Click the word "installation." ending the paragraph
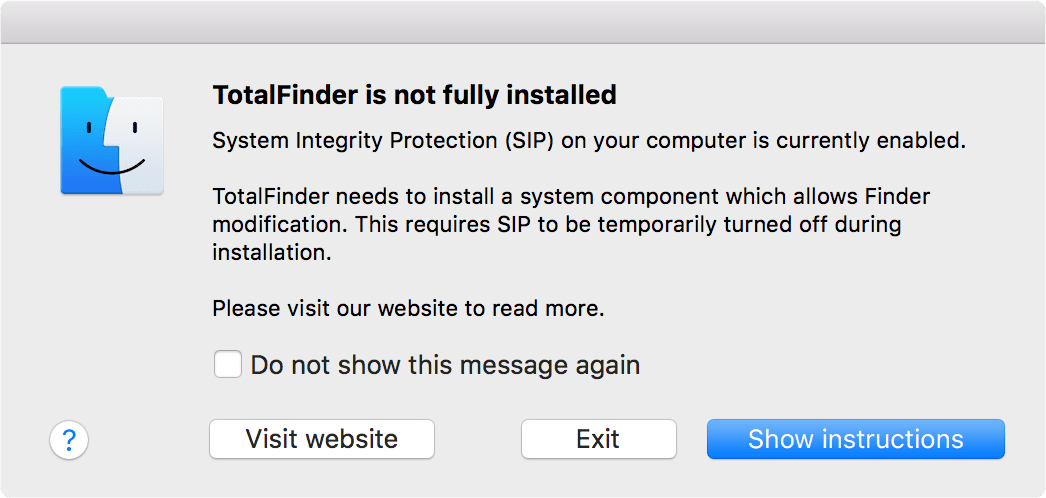The width and height of the screenshot is (1046, 498). pos(271,253)
